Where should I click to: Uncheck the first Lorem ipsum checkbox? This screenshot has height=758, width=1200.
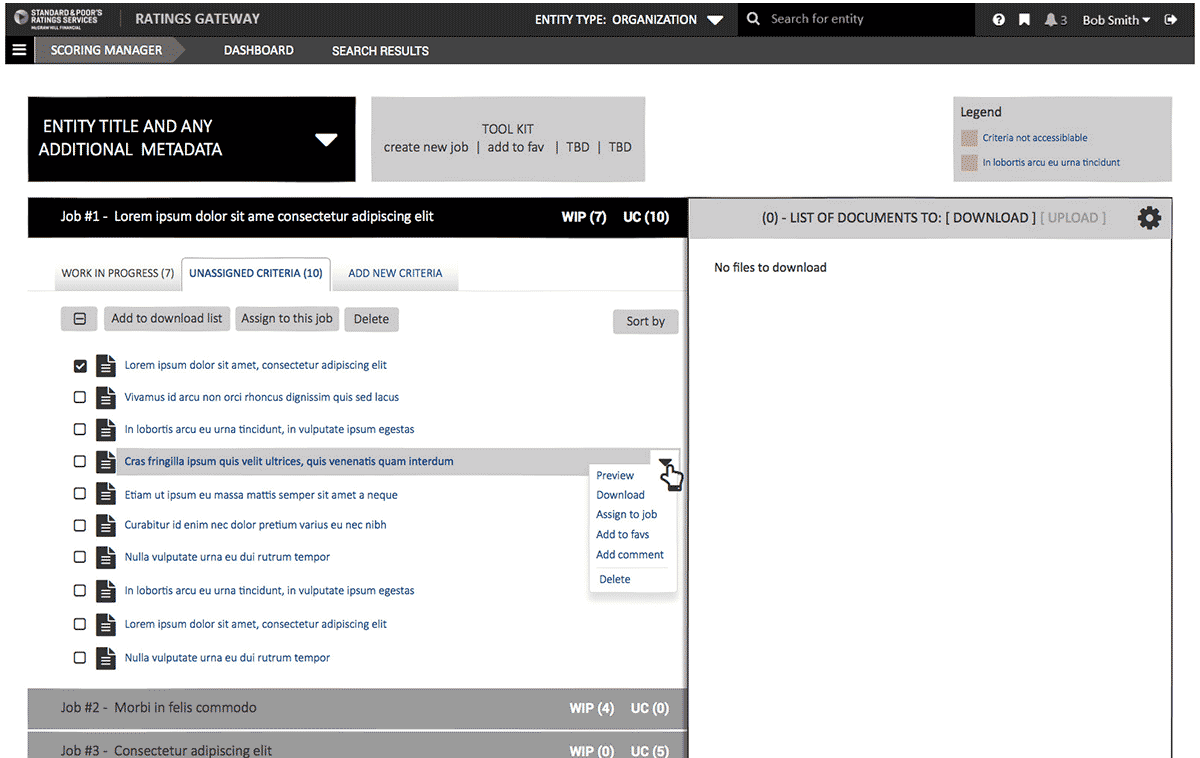[81, 366]
